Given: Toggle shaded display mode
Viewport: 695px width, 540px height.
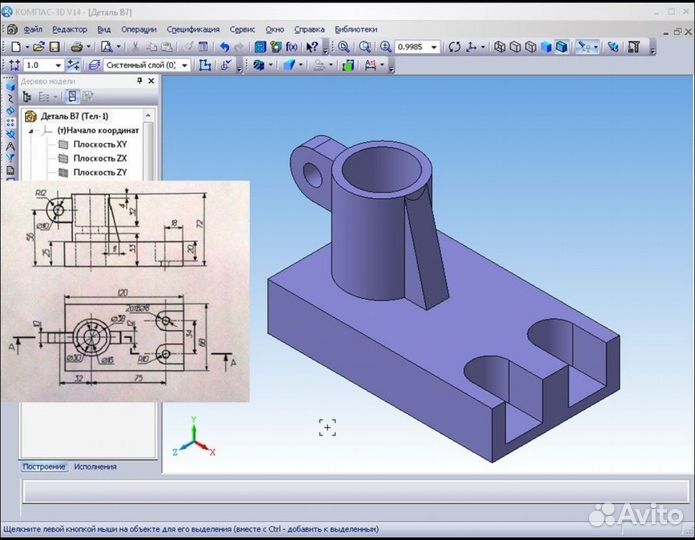Looking at the screenshot, I should [x=547, y=47].
